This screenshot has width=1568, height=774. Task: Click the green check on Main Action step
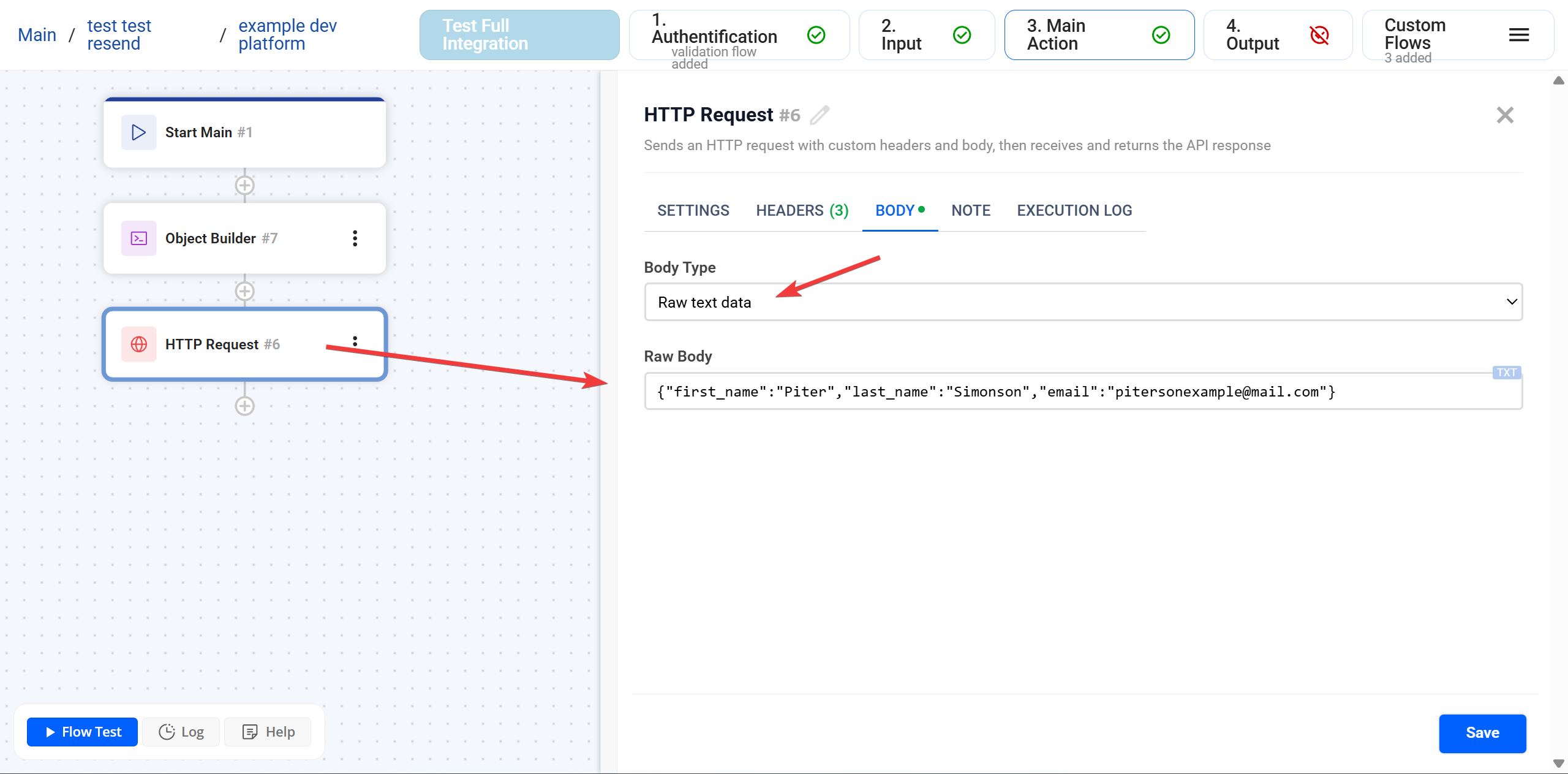click(1161, 35)
